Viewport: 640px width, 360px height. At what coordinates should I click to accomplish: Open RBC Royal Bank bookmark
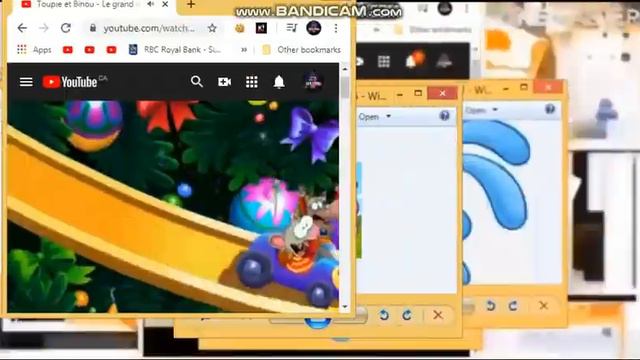(x=175, y=50)
